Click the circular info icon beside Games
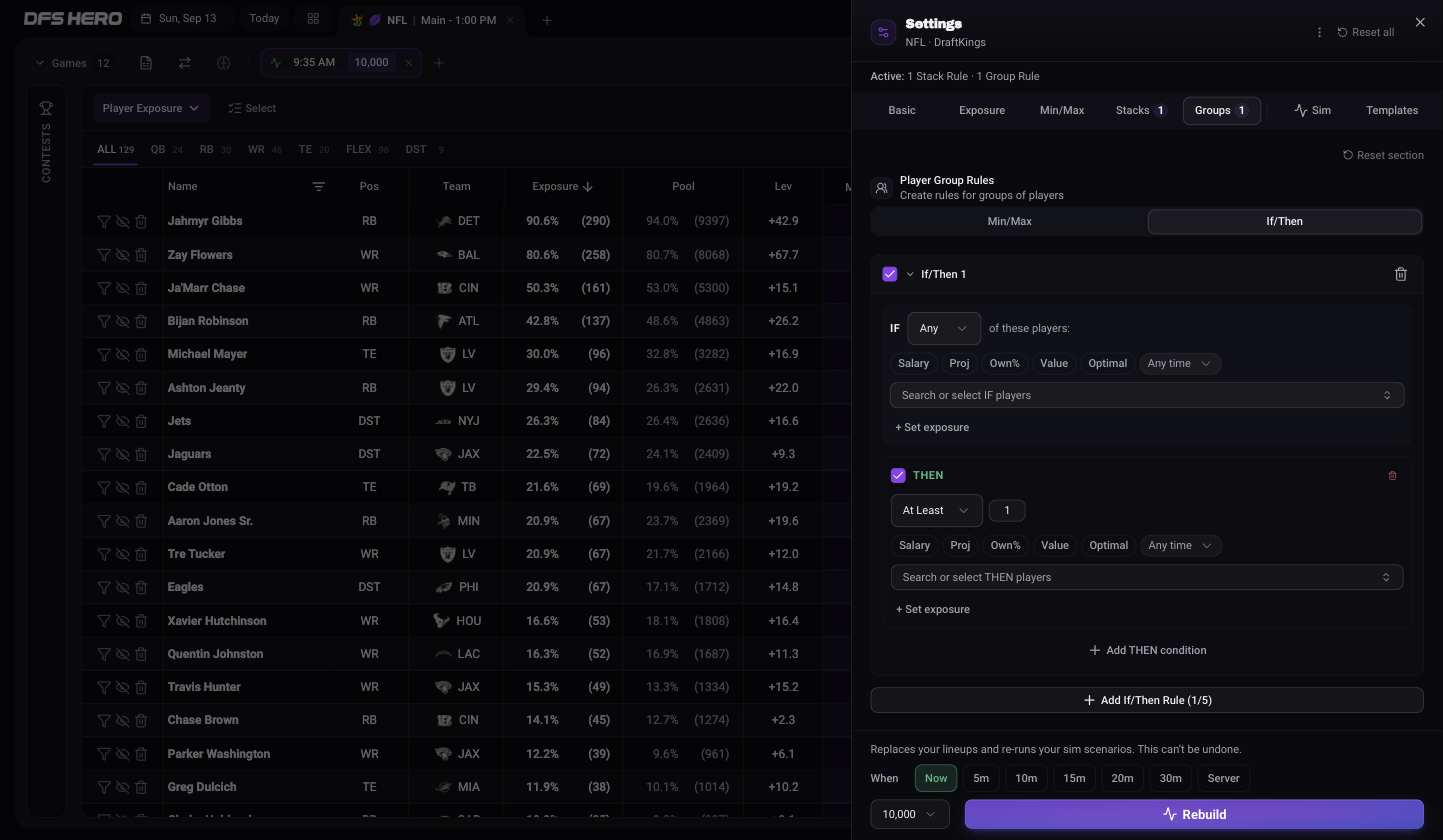 pos(223,63)
